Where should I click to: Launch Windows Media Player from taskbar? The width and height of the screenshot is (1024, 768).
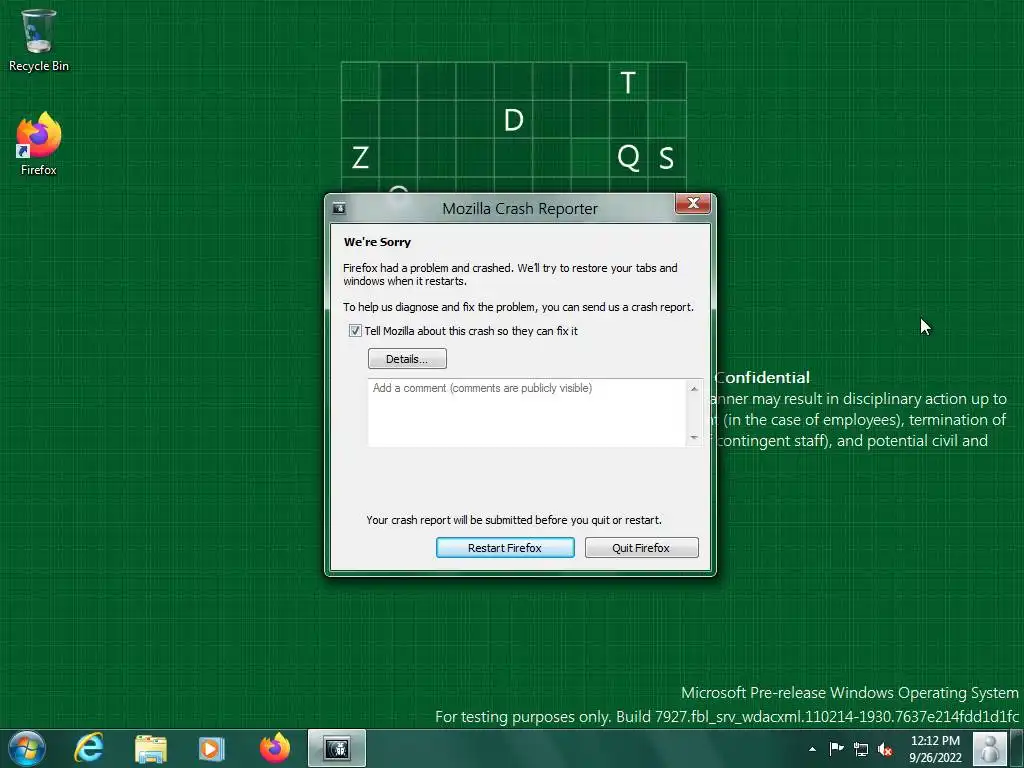[x=211, y=748]
